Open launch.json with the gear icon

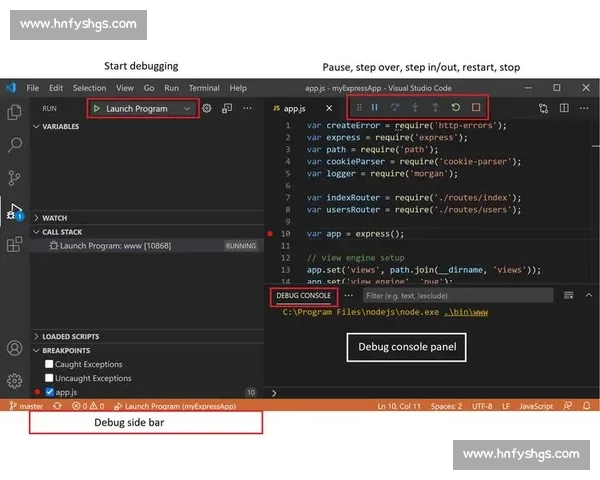[207, 108]
